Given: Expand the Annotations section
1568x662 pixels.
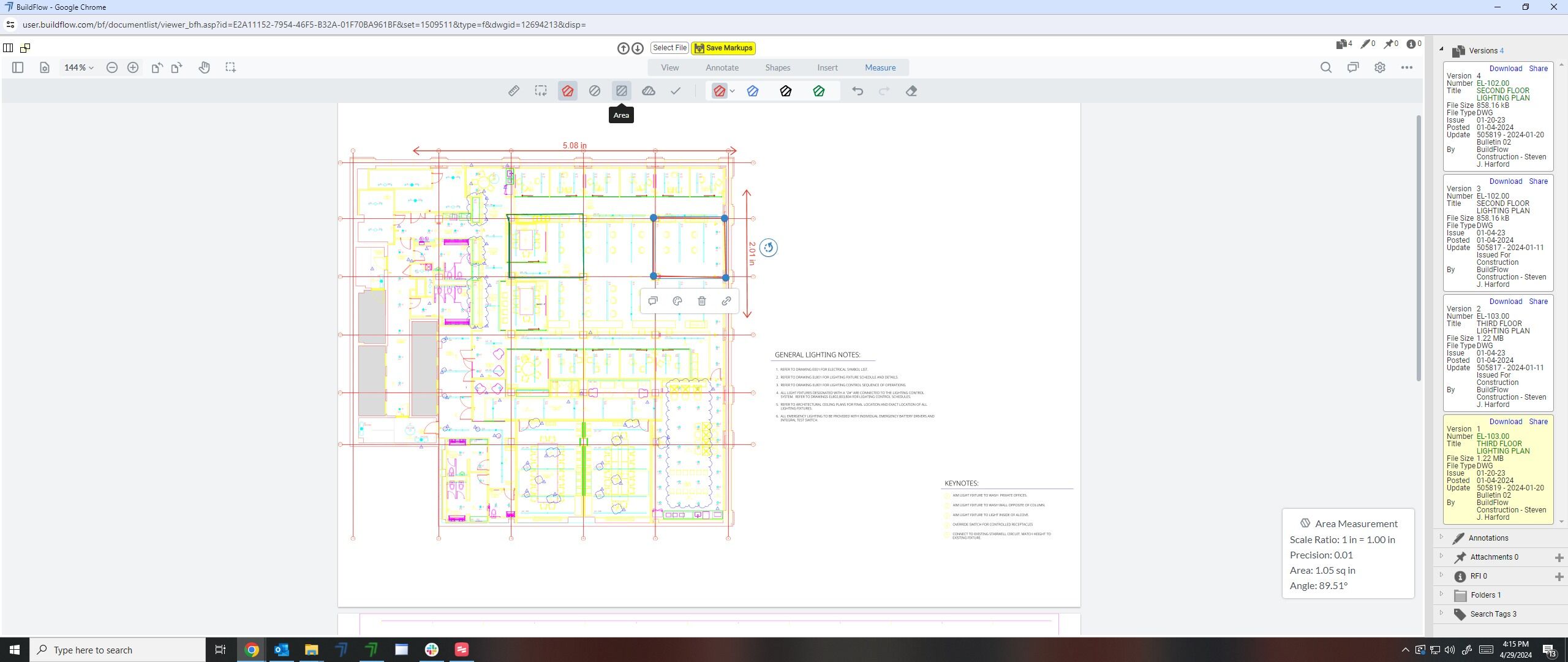Looking at the screenshot, I should click(1487, 538).
